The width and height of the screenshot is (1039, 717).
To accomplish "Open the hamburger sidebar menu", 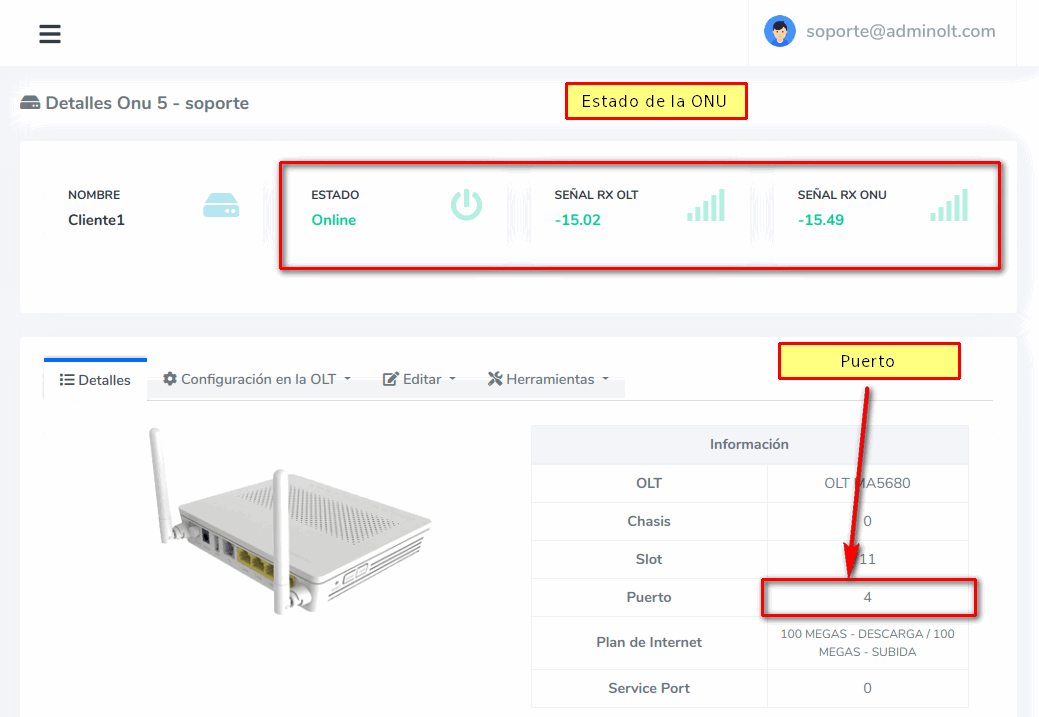I will click(x=50, y=34).
